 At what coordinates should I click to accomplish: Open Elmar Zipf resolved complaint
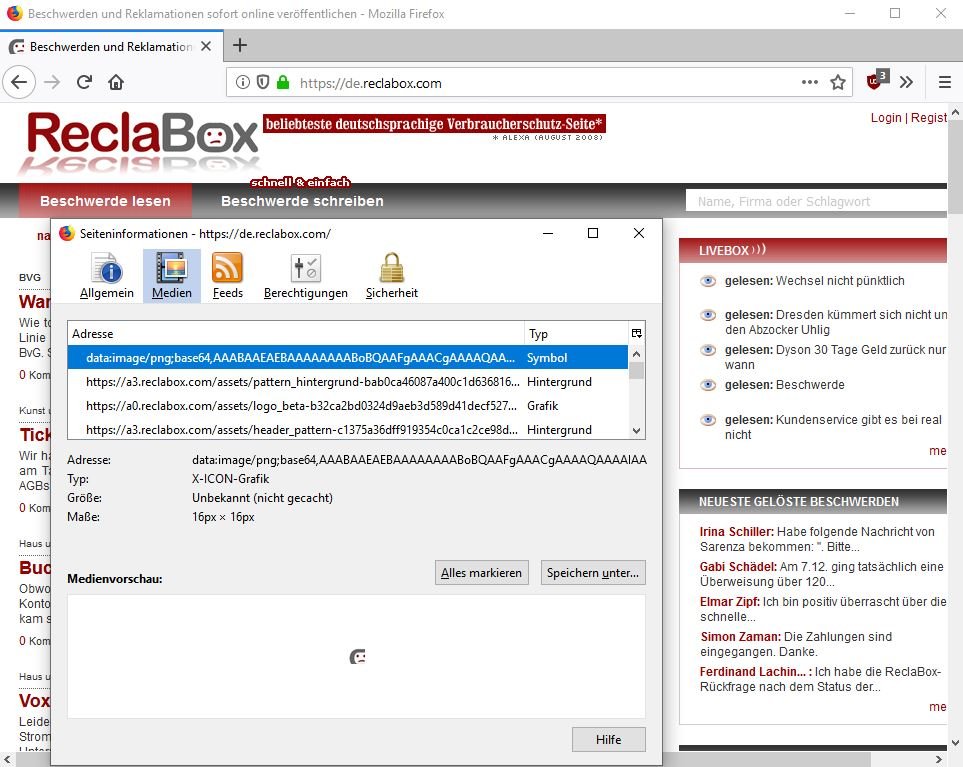pos(823,609)
